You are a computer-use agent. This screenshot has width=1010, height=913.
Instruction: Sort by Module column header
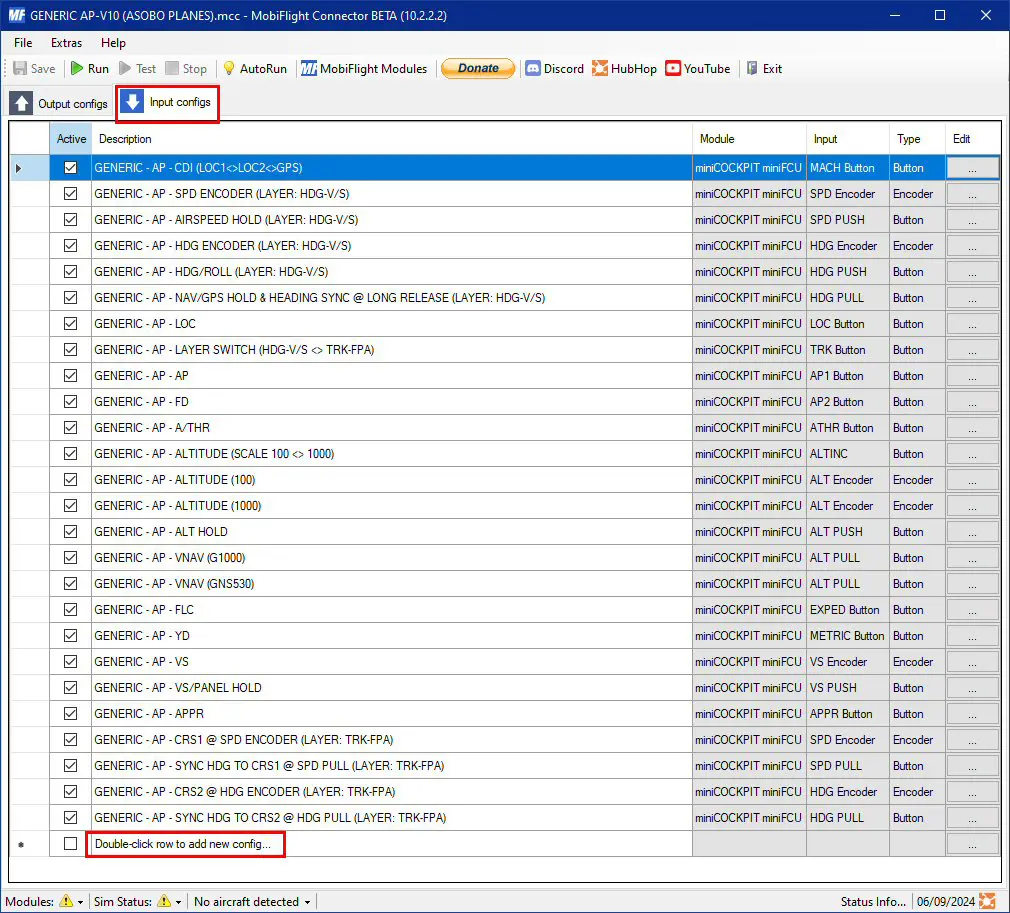point(749,139)
